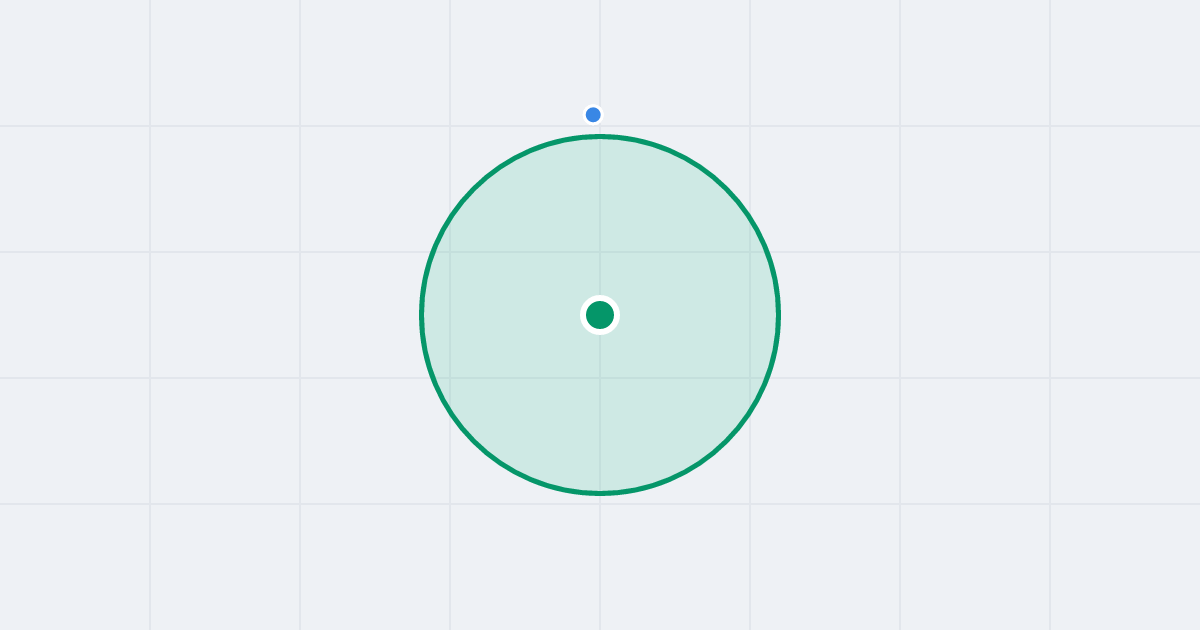Click the circle's green outline at its rightmost edge
Viewport: 1200px width, 630px height.
pyautogui.click(x=778, y=315)
